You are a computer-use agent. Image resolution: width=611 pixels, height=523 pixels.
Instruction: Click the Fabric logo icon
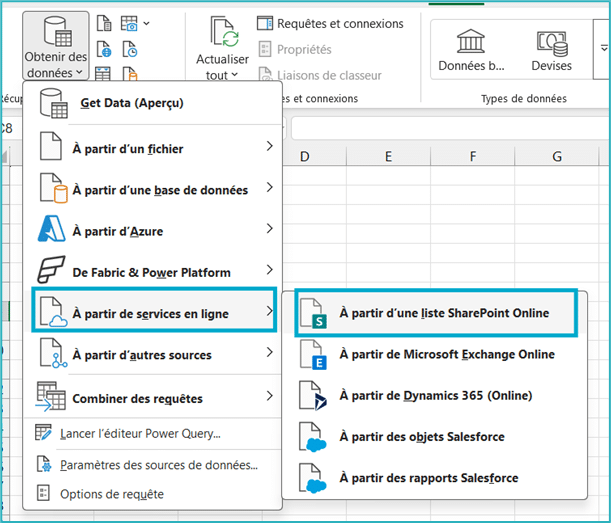click(x=51, y=270)
